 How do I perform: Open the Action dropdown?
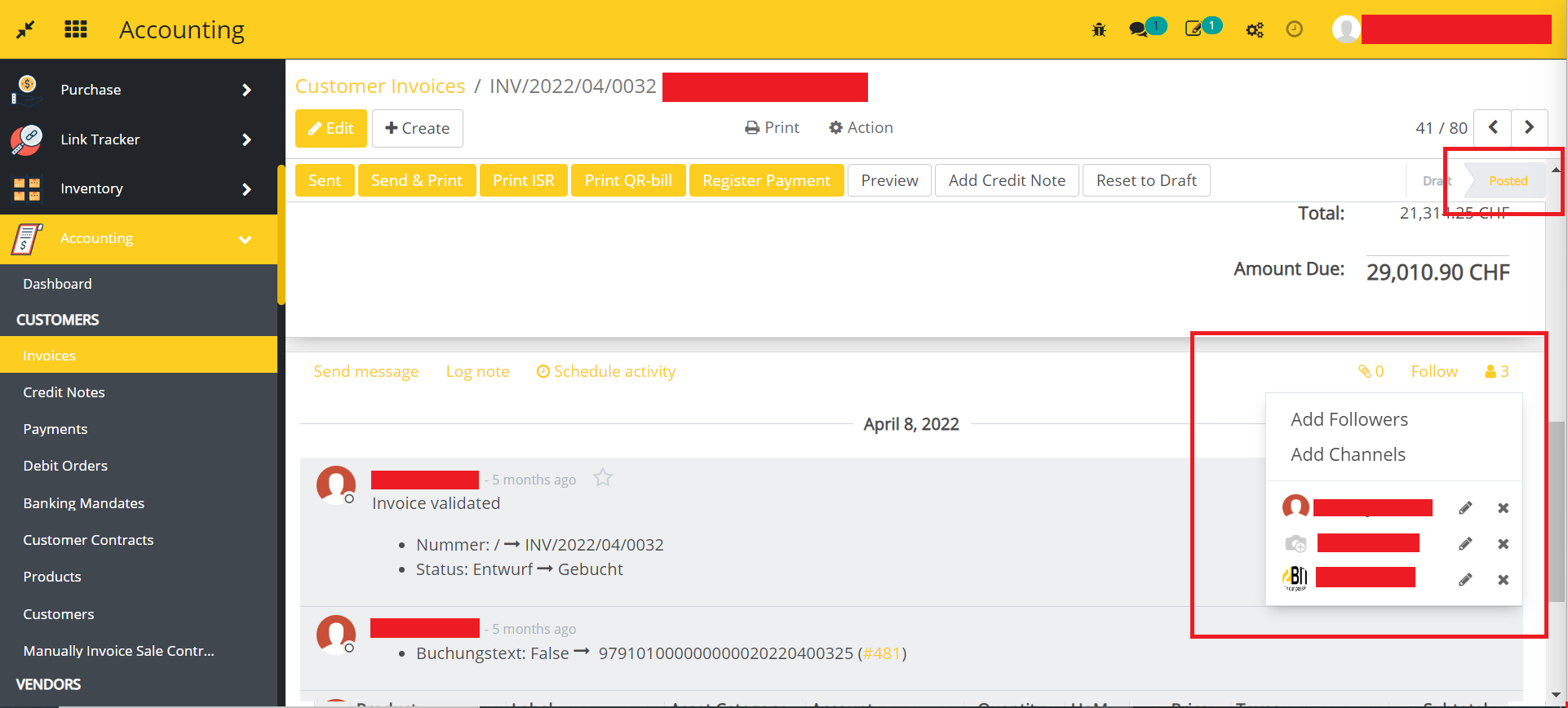(x=861, y=127)
